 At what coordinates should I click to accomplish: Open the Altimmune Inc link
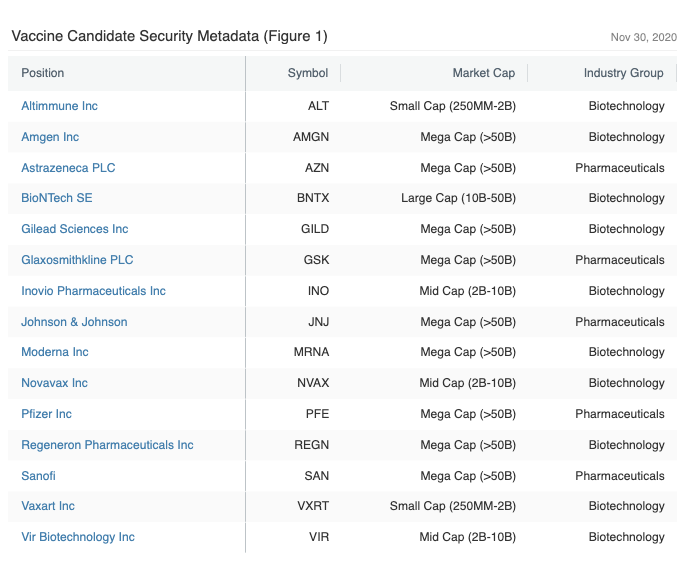(60, 106)
